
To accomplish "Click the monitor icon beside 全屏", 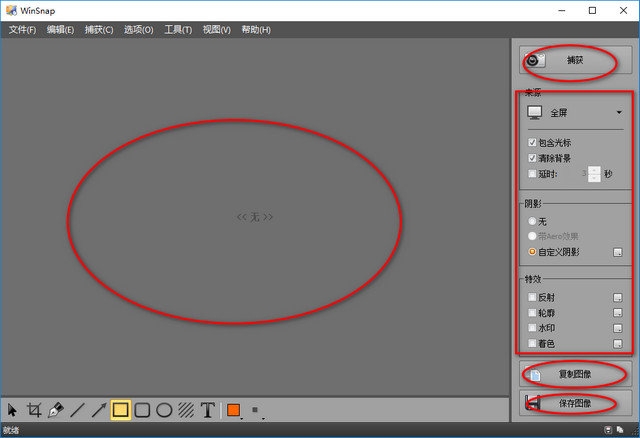I will pyautogui.click(x=535, y=112).
